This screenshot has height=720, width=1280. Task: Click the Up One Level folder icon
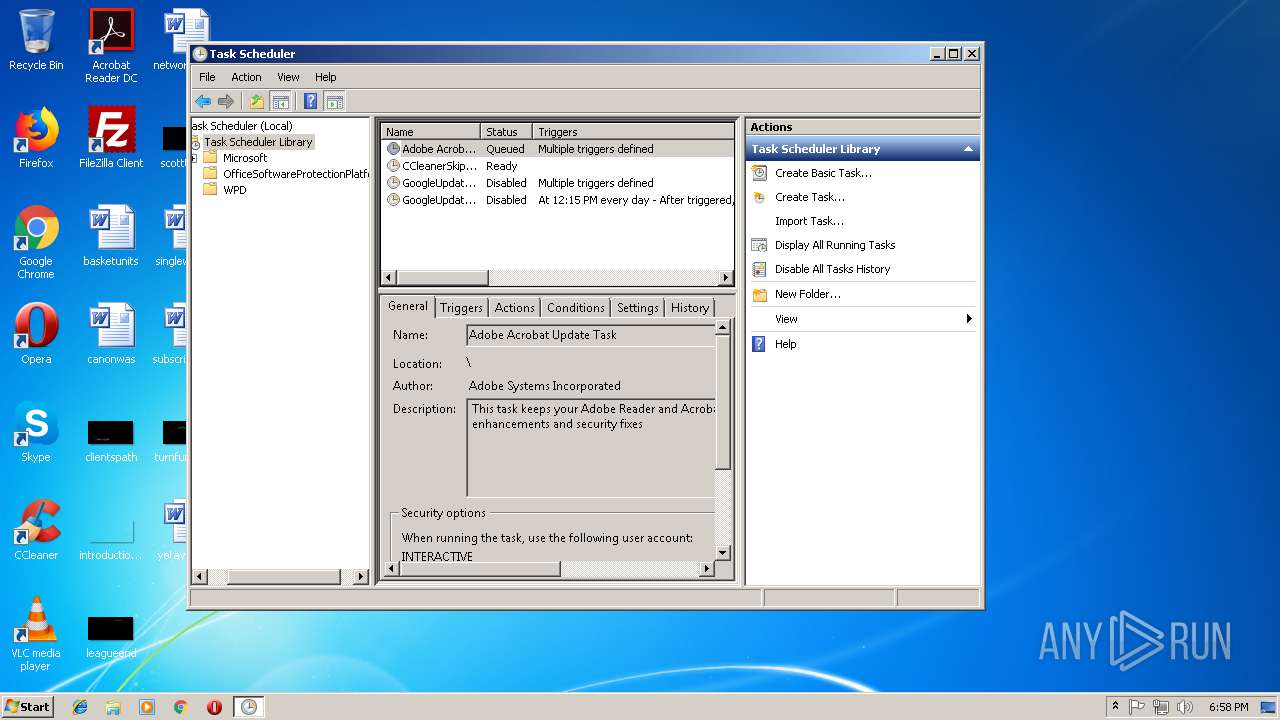(x=257, y=101)
